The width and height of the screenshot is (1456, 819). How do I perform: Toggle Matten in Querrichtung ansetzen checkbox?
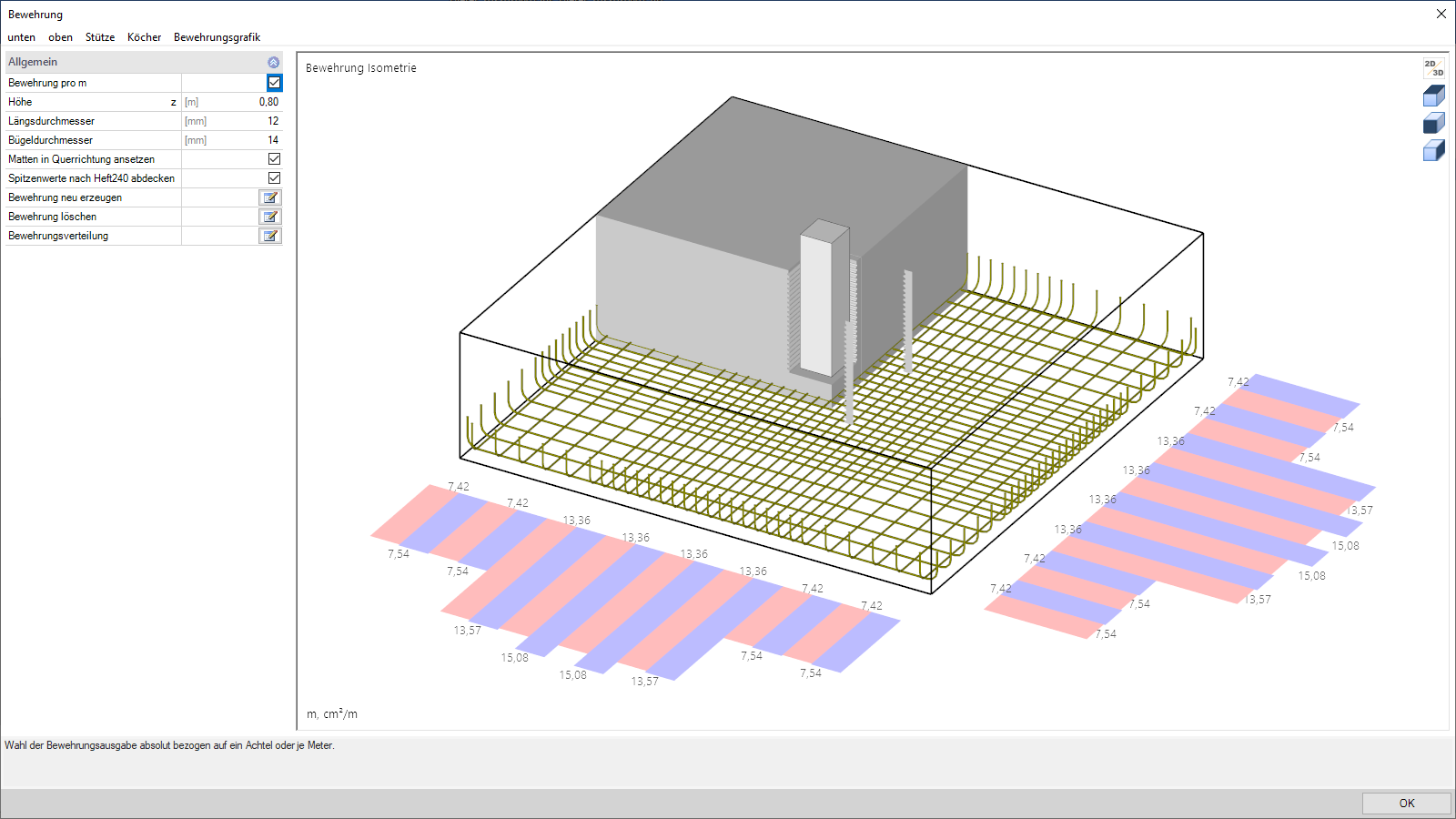274,159
